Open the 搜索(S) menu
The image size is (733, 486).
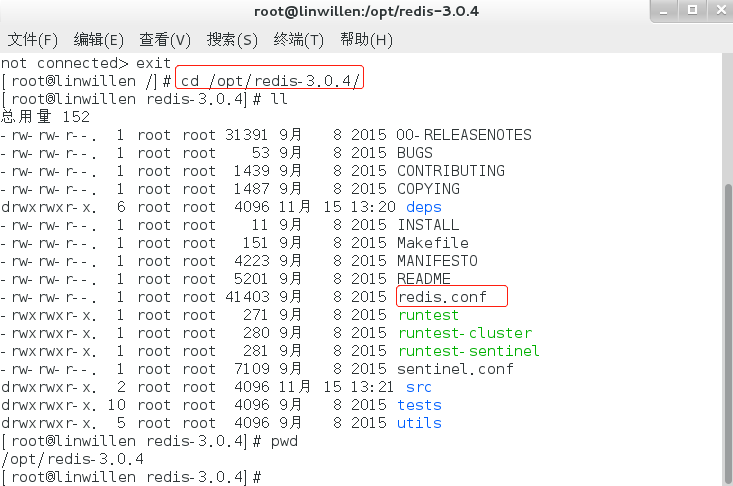[232, 40]
